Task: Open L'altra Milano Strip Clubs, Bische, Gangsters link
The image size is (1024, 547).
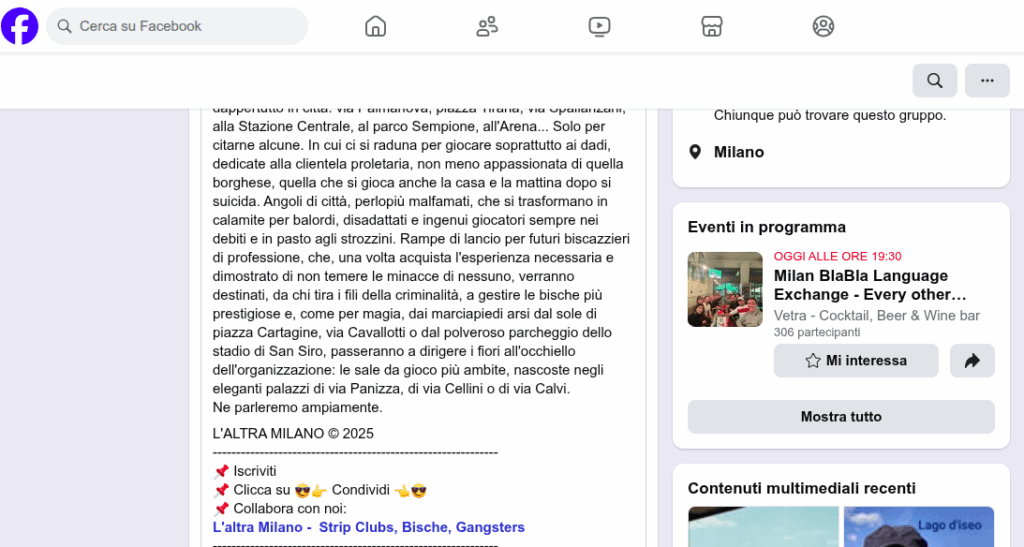Action: pos(368,527)
